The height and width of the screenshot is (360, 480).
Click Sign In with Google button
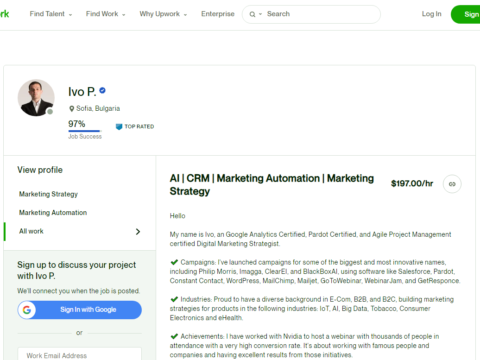(x=79, y=310)
